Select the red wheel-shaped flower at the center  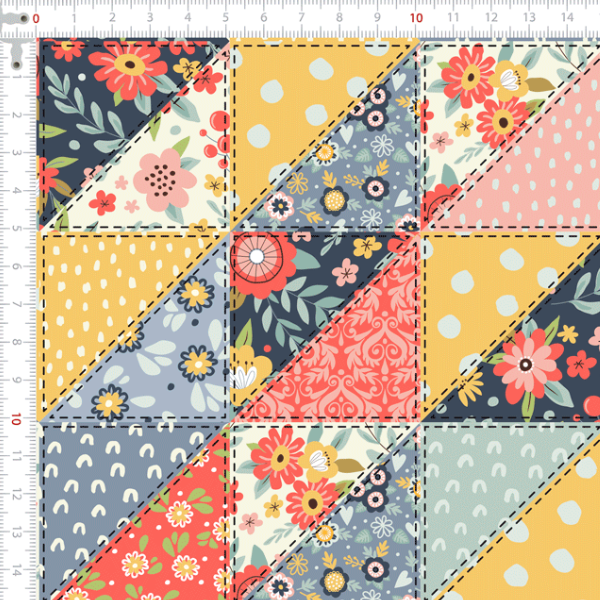click(255, 258)
